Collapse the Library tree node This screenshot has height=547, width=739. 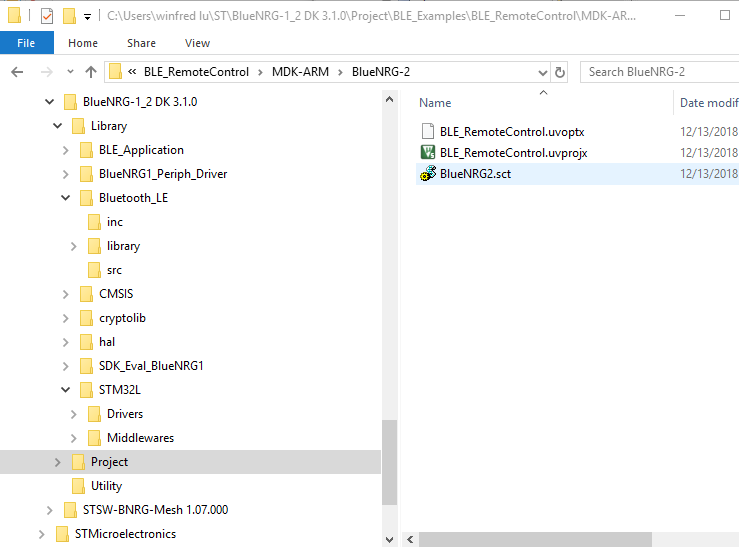(x=57, y=125)
